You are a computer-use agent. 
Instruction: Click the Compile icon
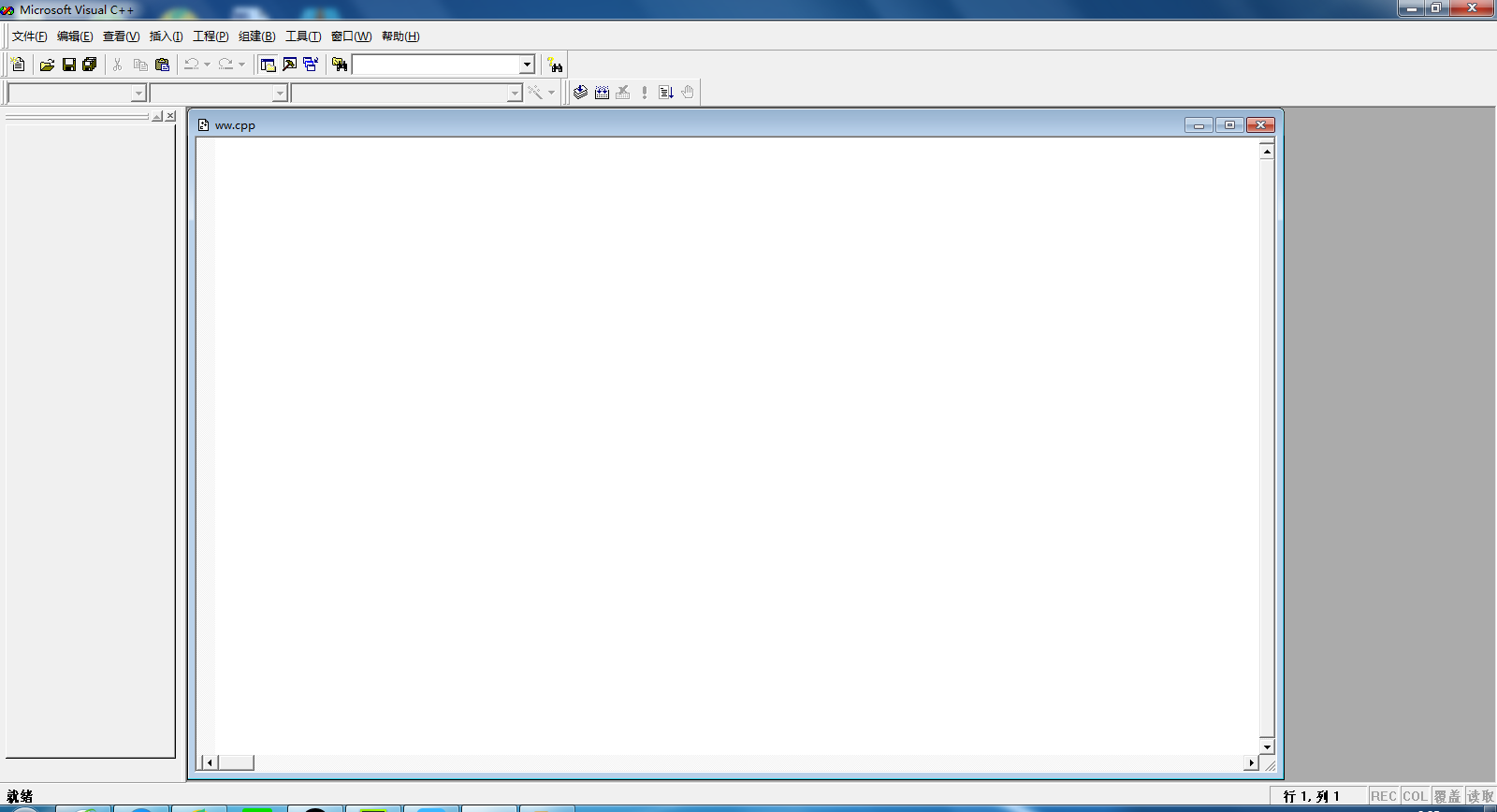pos(581,92)
